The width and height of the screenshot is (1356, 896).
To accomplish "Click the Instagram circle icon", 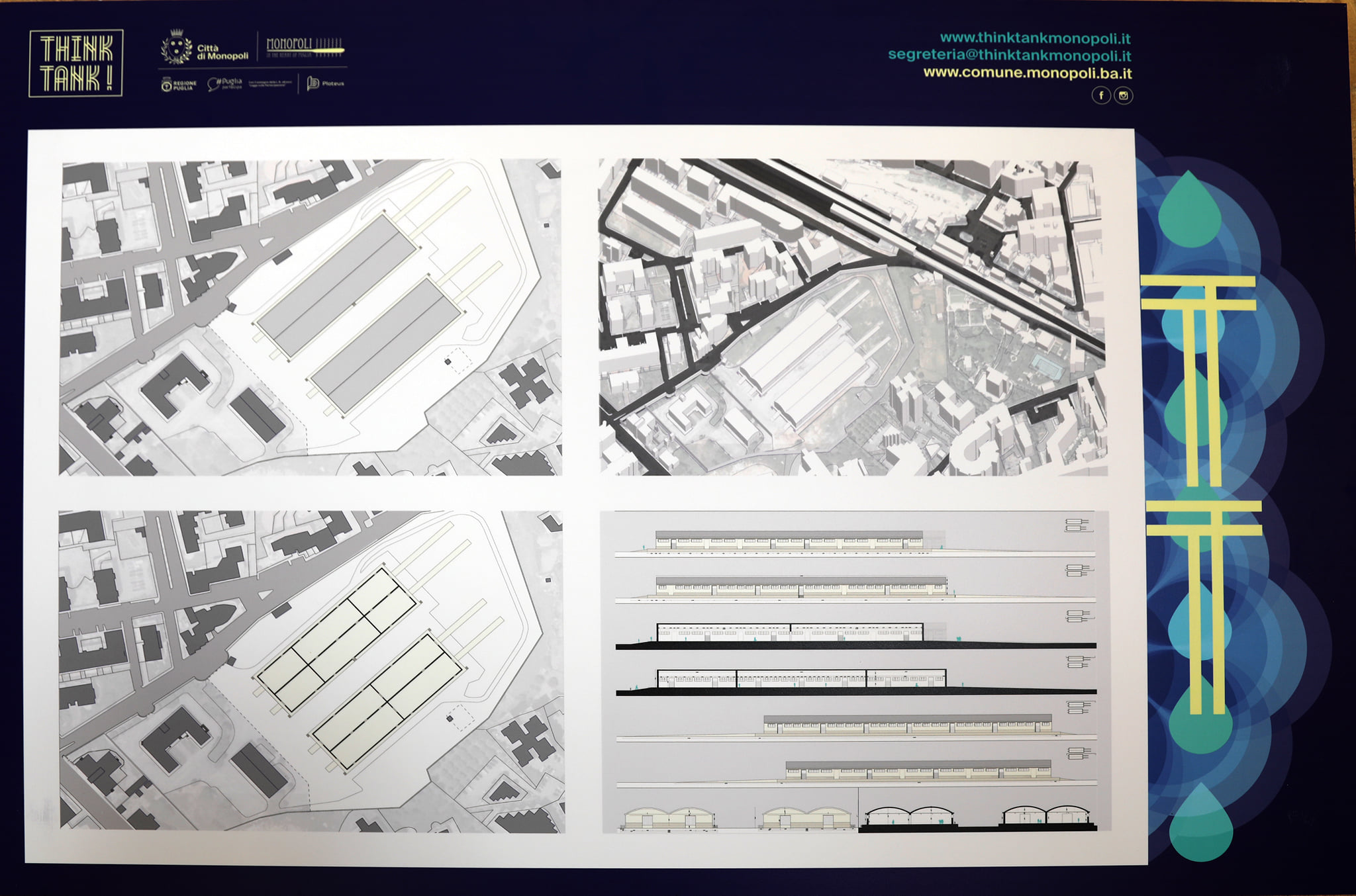I will [x=1124, y=95].
